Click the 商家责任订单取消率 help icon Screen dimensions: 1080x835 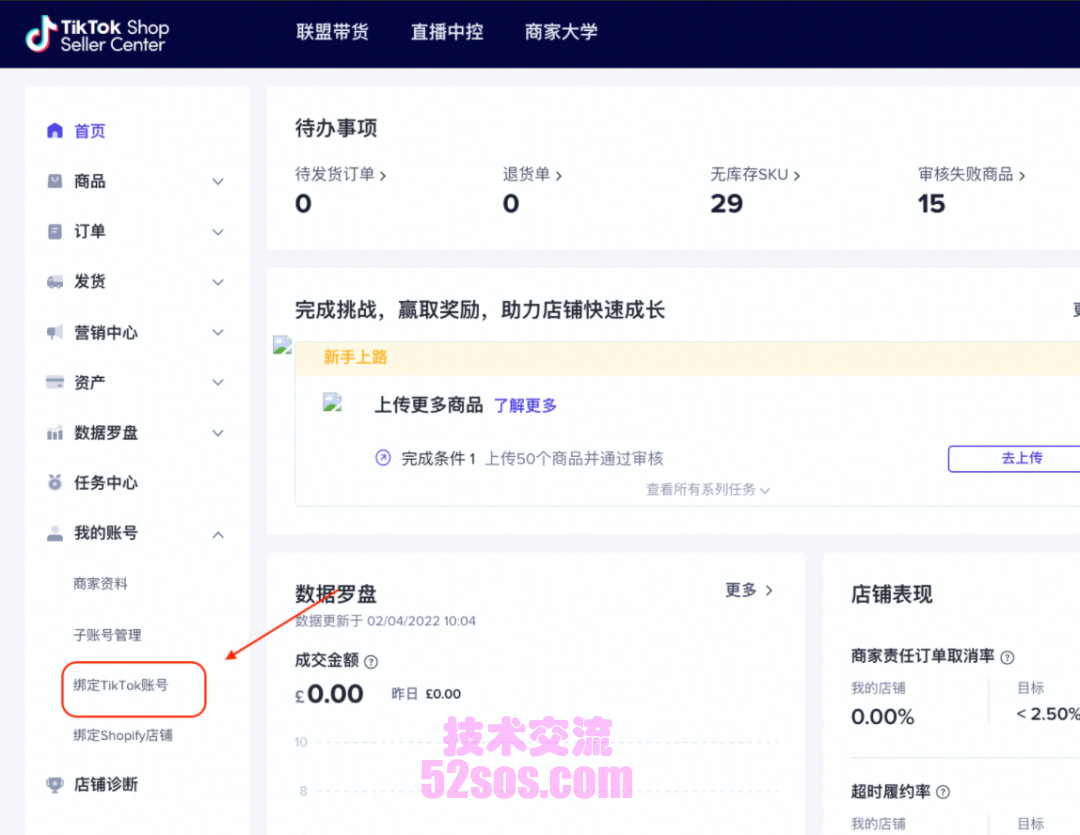point(1007,657)
